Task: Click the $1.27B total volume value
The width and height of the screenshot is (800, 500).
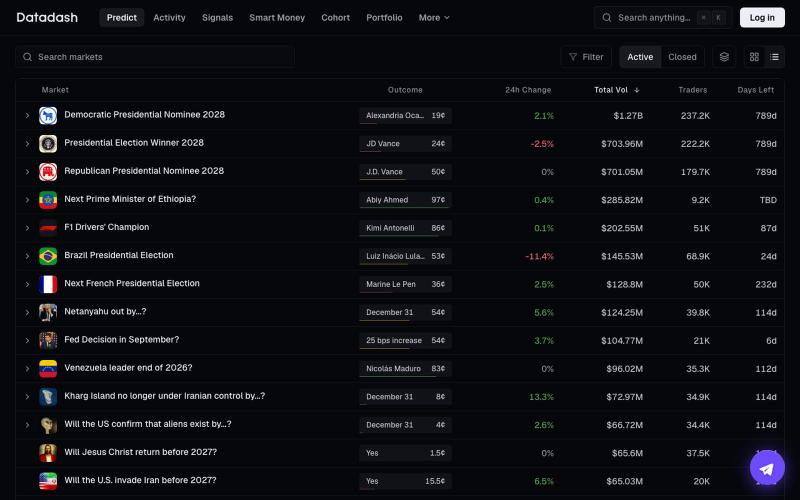Action: 628,116
